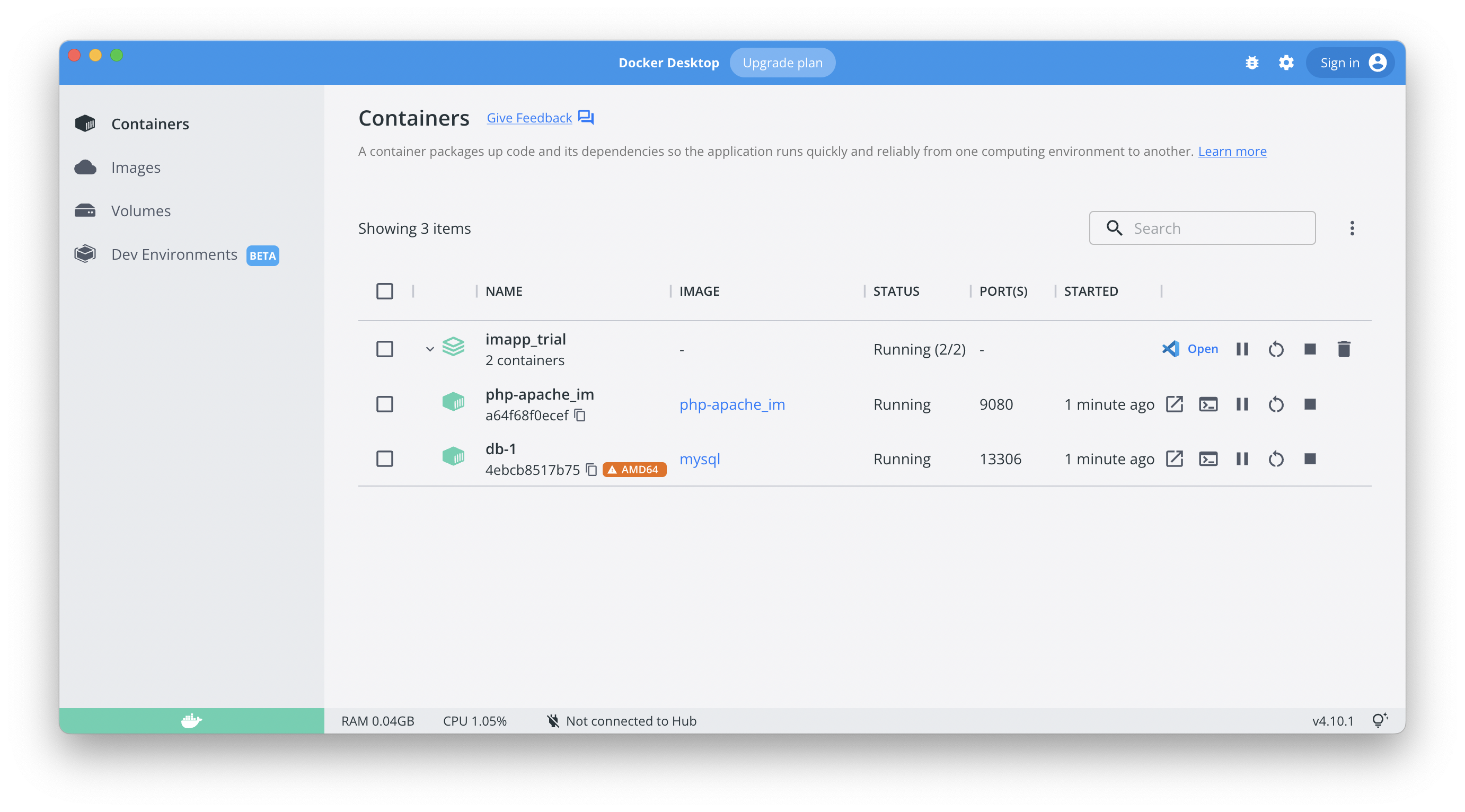
Task: Restart the db-1 container
Action: pyautogui.click(x=1276, y=458)
